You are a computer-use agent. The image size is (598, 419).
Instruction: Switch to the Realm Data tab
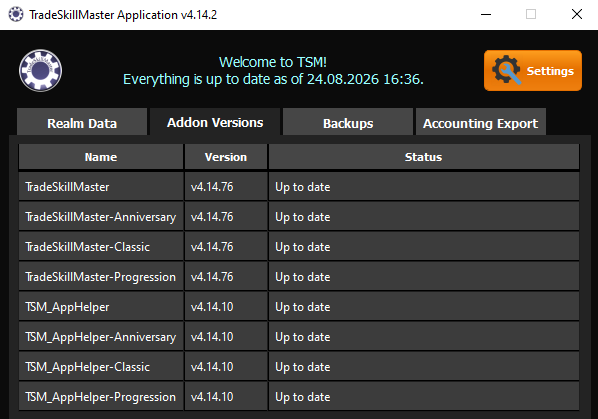pyautogui.click(x=82, y=122)
